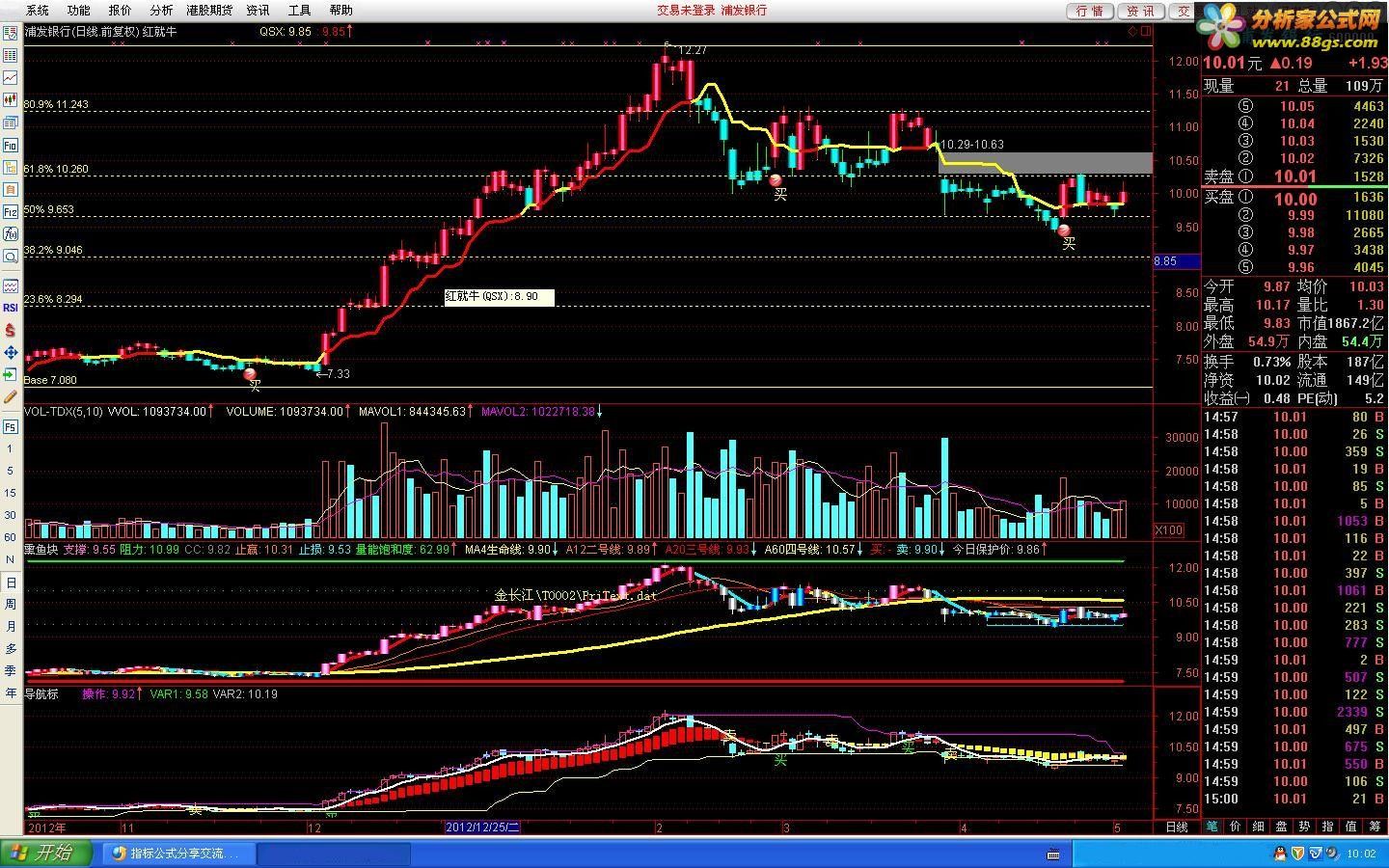Viewport: 1389px width, 868px height.
Task: Select the 筹 tab at bottom right
Action: coord(1375,827)
